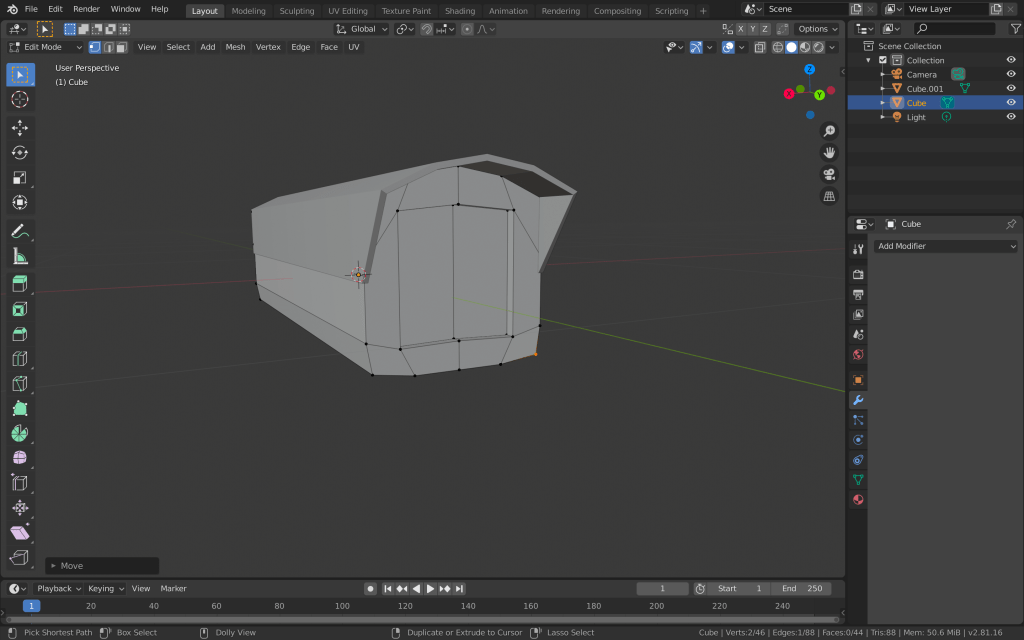Open the Modifier properties wrench tab
This screenshot has height=640, width=1024.
coord(858,400)
